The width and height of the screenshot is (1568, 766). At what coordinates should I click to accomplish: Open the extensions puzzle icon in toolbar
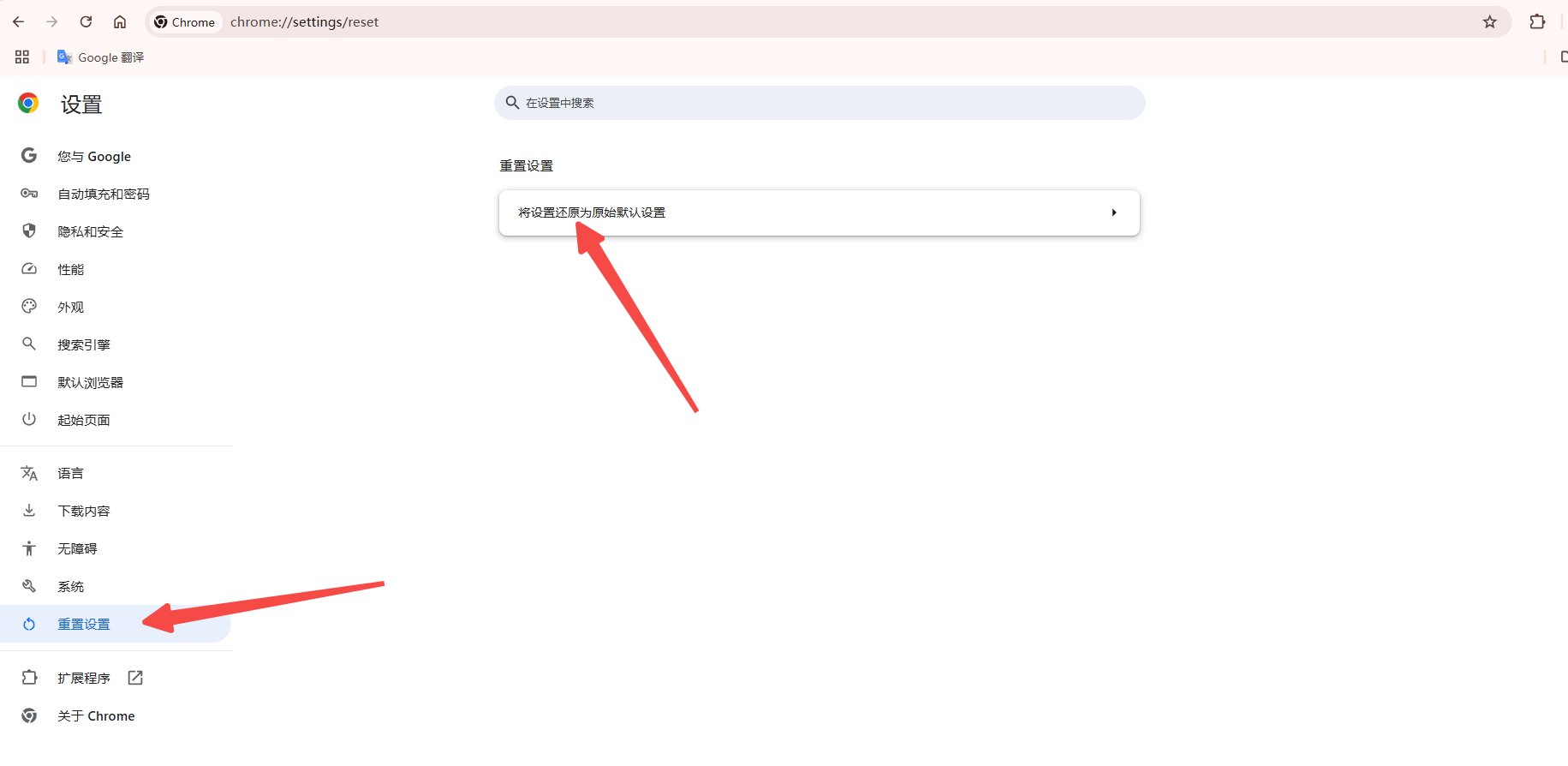pos(1537,21)
